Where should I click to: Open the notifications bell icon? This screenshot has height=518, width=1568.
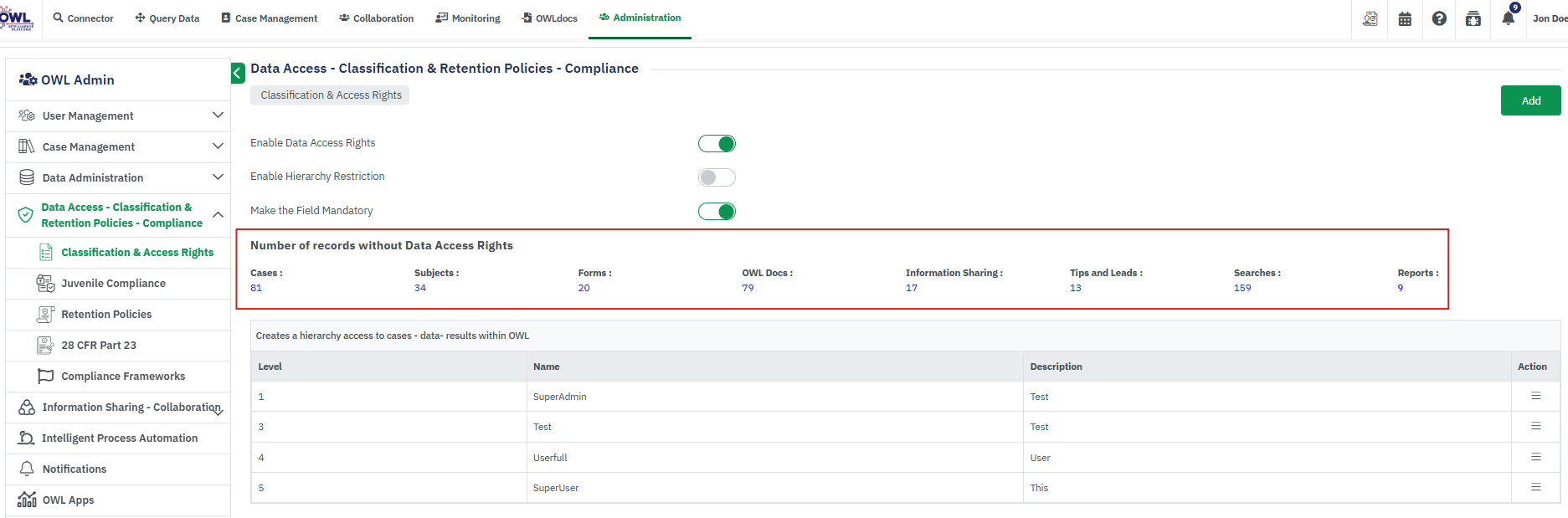point(1508,18)
